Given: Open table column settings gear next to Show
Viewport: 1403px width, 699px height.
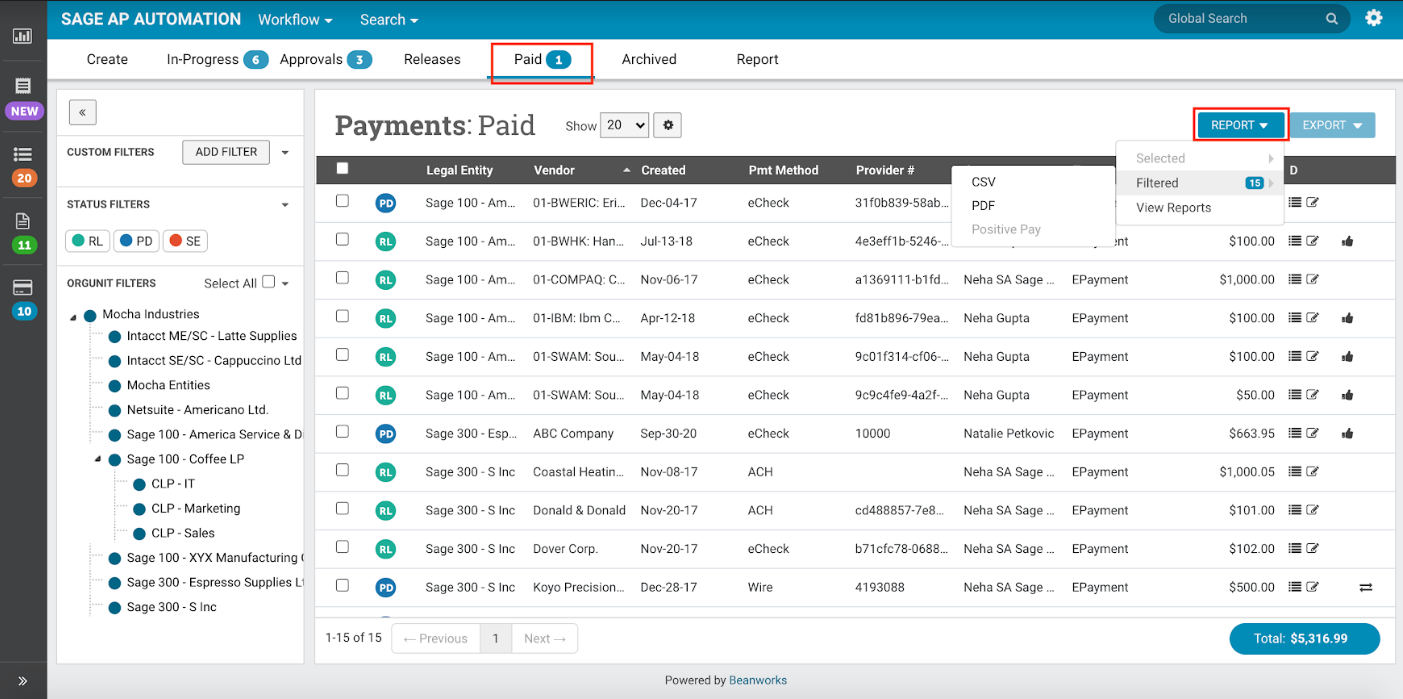Looking at the screenshot, I should (669, 125).
